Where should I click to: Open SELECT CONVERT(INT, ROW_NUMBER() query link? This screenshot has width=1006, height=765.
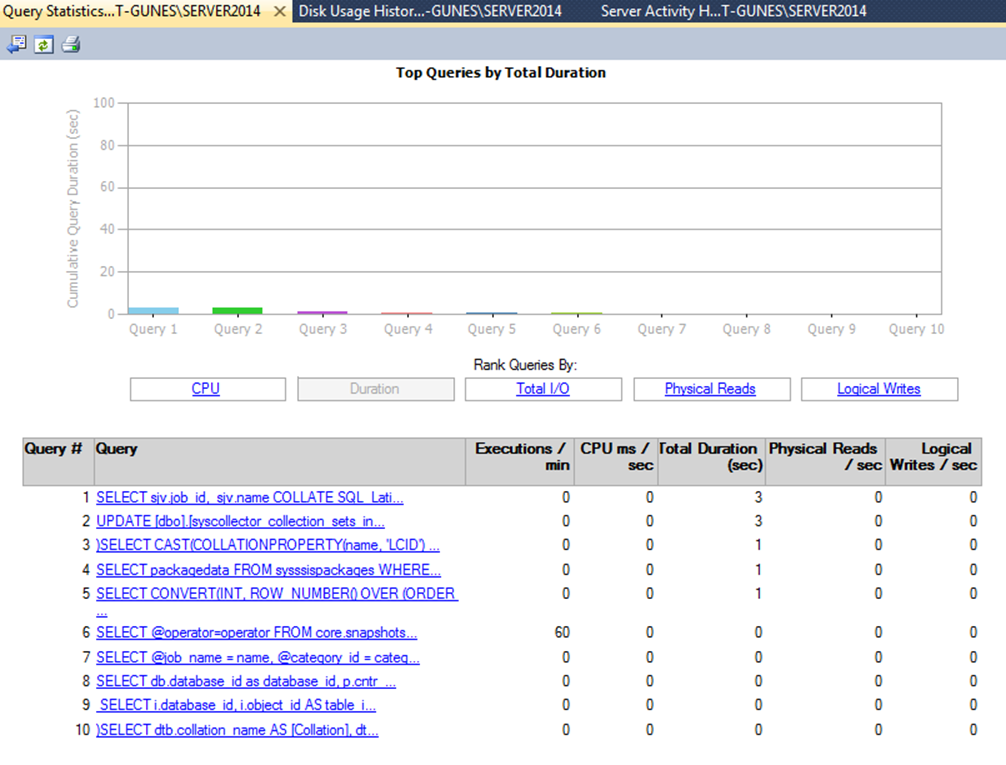pyautogui.click(x=277, y=594)
